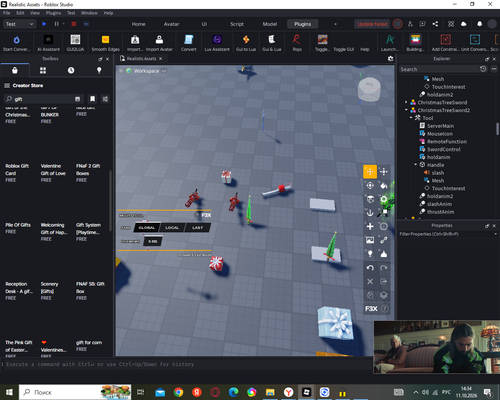This screenshot has height=400, width=500.
Task: Select the F3X Decorate tool
Action: tap(384, 254)
